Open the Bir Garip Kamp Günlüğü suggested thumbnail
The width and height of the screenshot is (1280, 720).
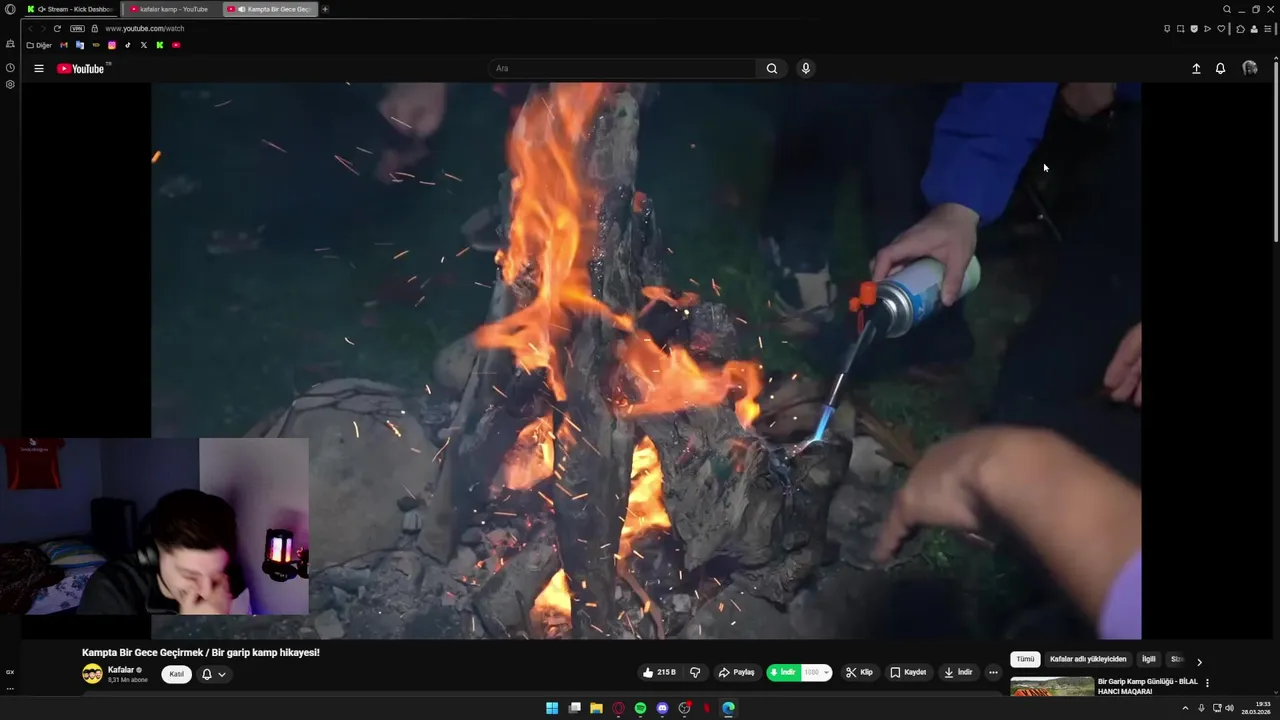1052,686
